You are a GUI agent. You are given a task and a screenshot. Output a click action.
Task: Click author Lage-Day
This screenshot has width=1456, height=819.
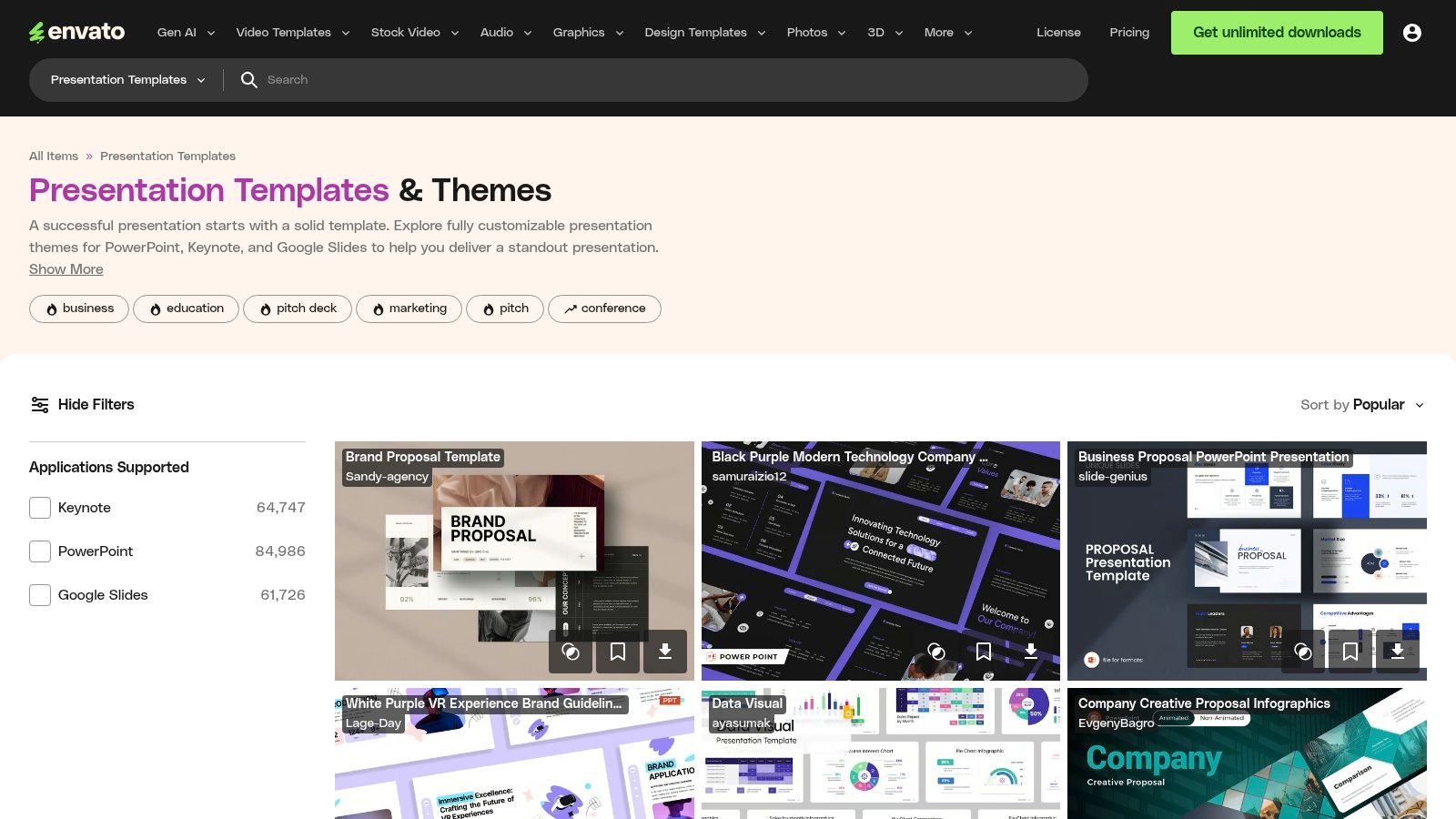[x=373, y=723]
